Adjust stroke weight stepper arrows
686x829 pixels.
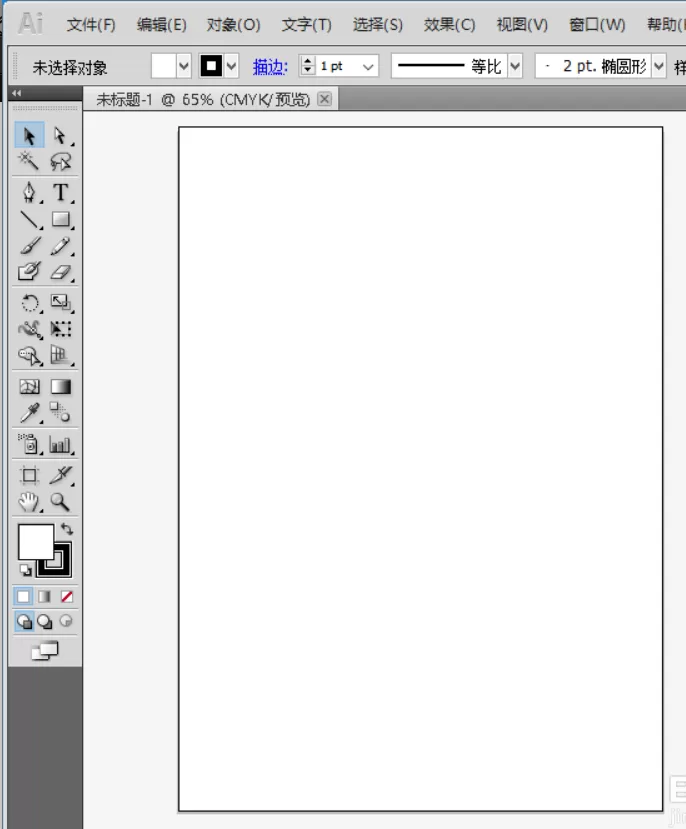(x=308, y=66)
